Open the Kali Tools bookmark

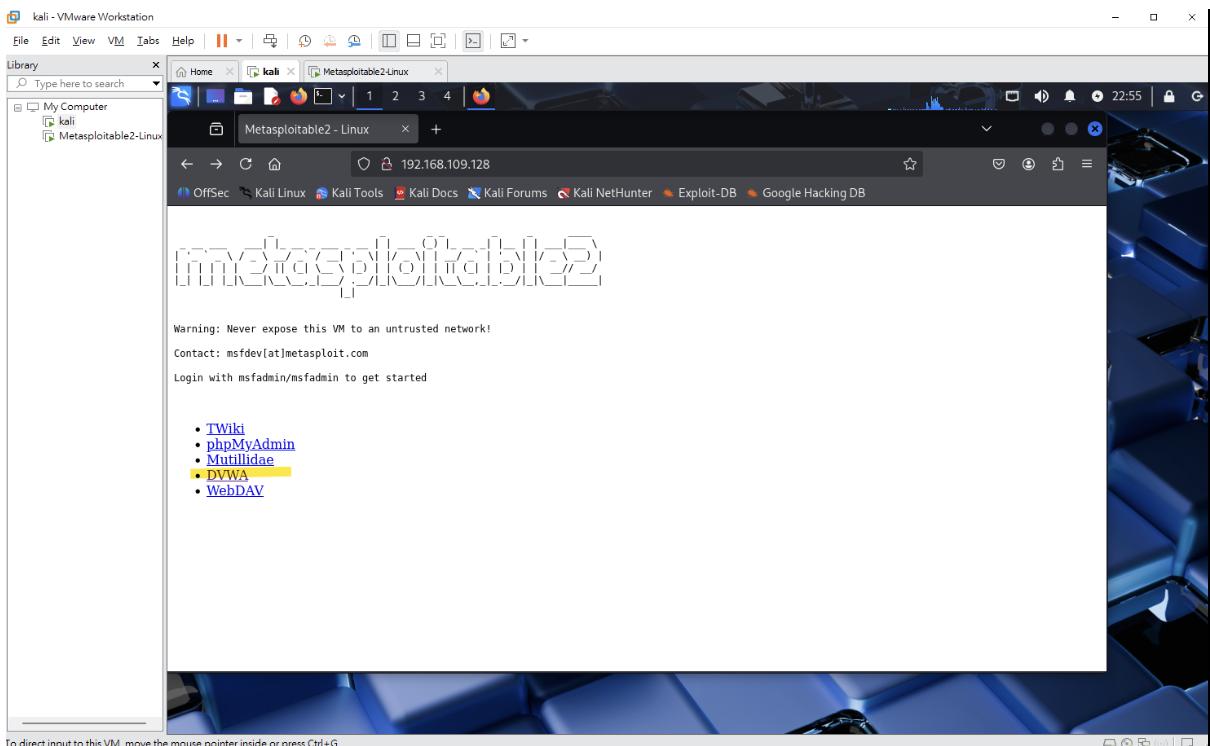349,193
